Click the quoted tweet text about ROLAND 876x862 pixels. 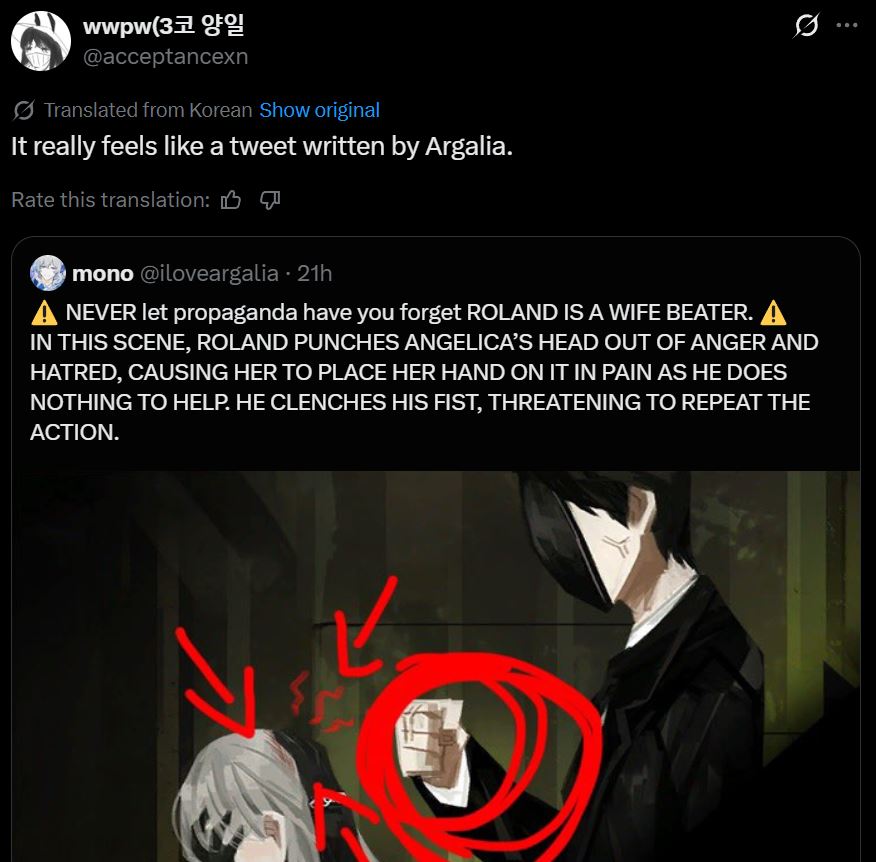pos(425,372)
